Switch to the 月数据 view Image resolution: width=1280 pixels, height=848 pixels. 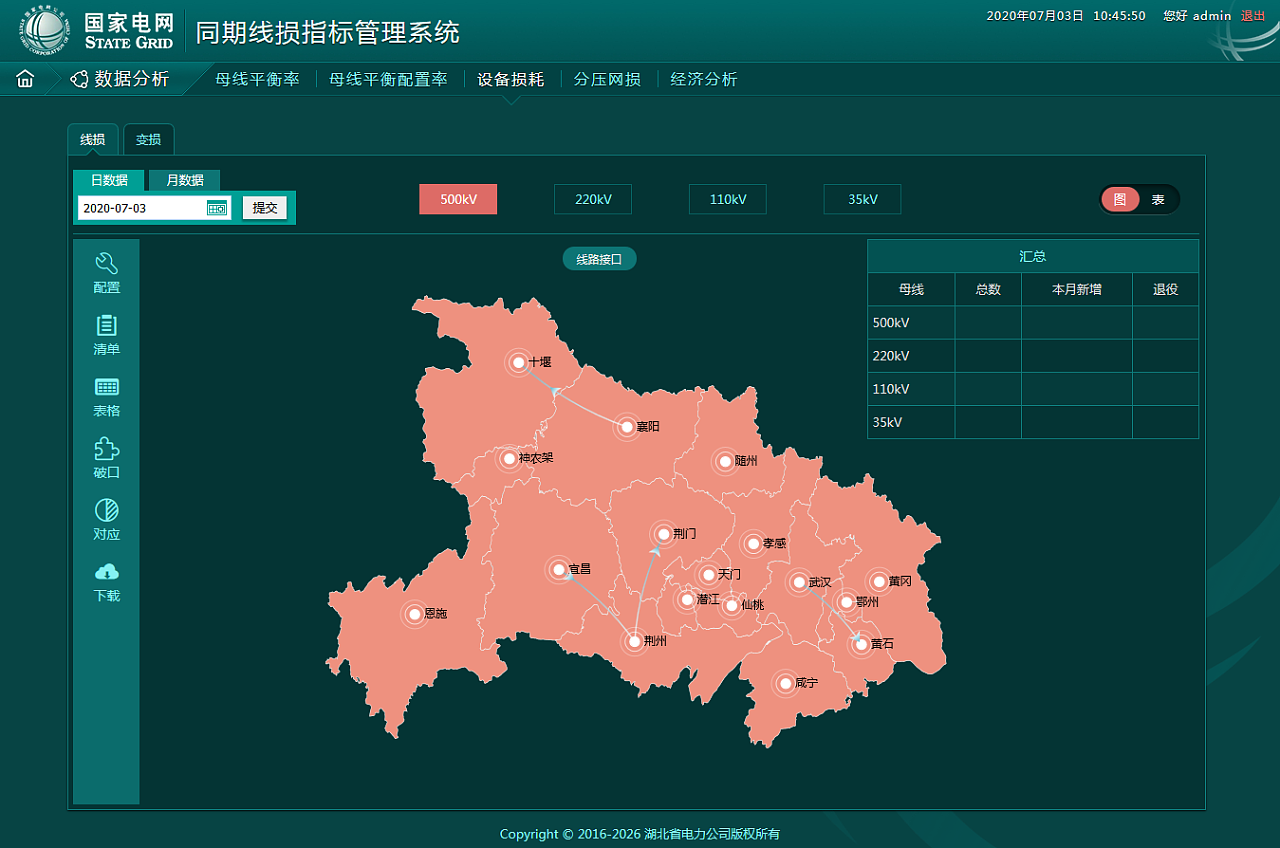pyautogui.click(x=185, y=180)
